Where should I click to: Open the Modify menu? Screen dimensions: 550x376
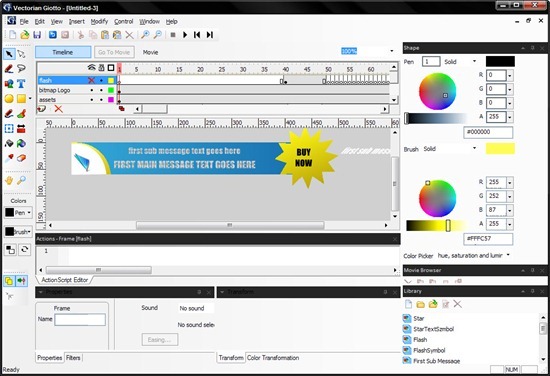point(99,21)
